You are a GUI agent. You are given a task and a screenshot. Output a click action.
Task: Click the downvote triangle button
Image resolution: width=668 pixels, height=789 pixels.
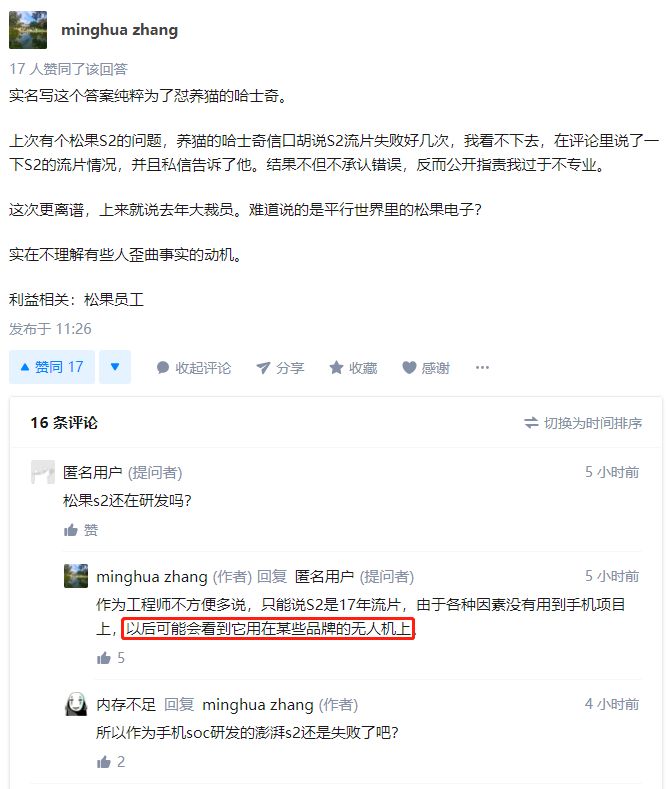pos(115,367)
